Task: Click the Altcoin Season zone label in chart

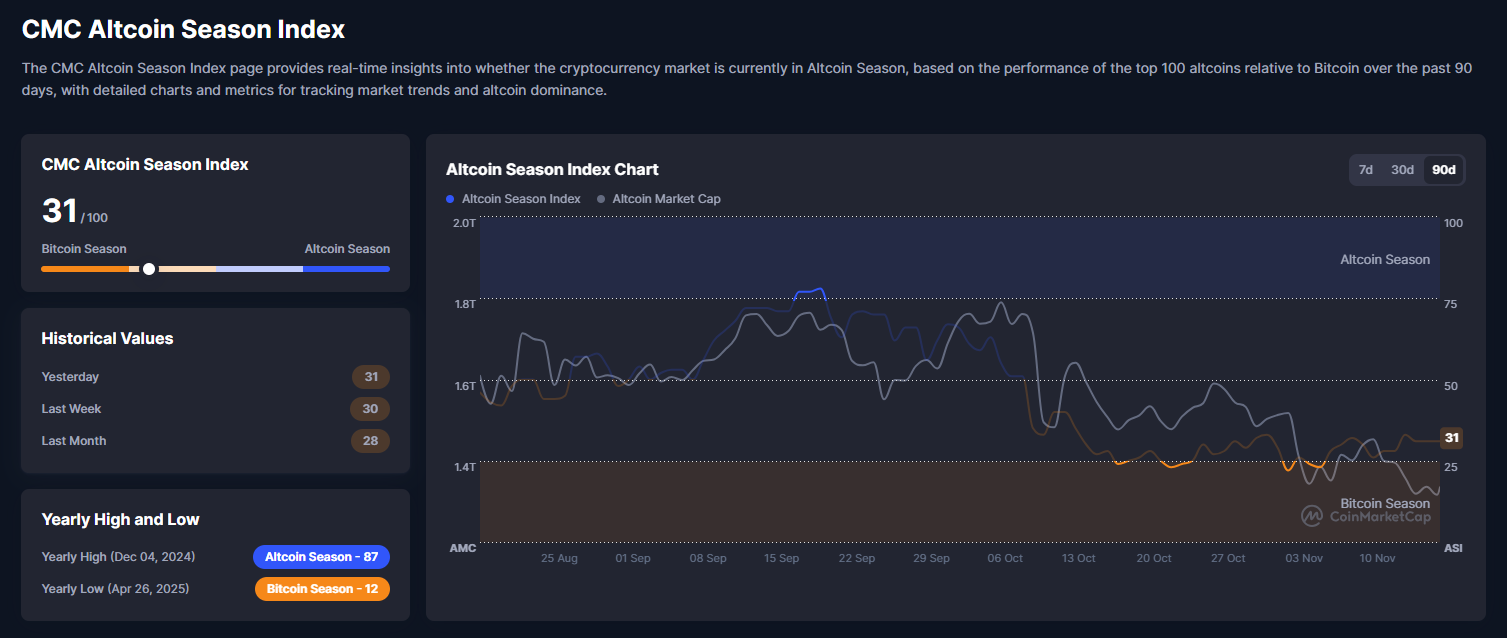Action: 1384,260
